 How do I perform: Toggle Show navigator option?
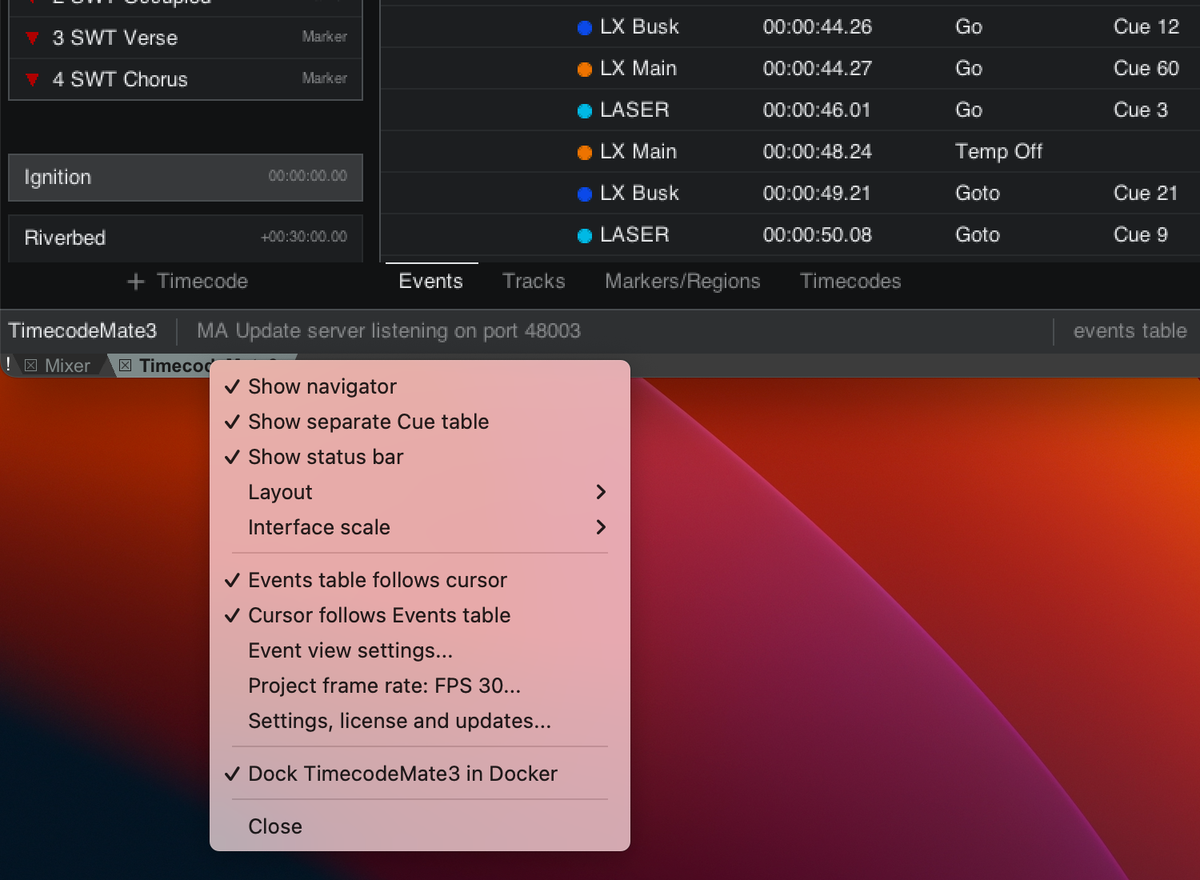[x=420, y=387]
